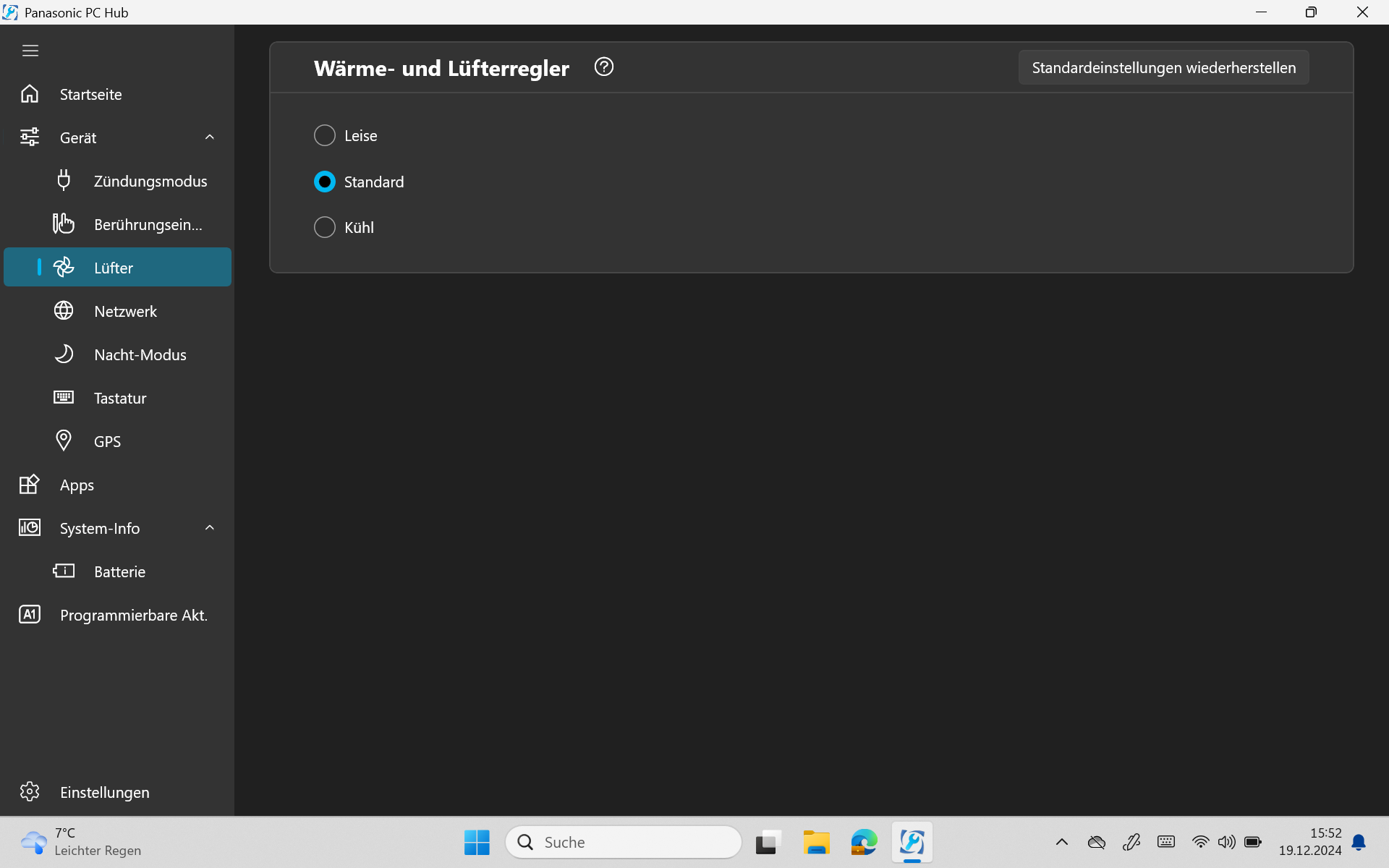The width and height of the screenshot is (1389, 868).
Task: Open the Tastatur menu item
Action: (120, 398)
